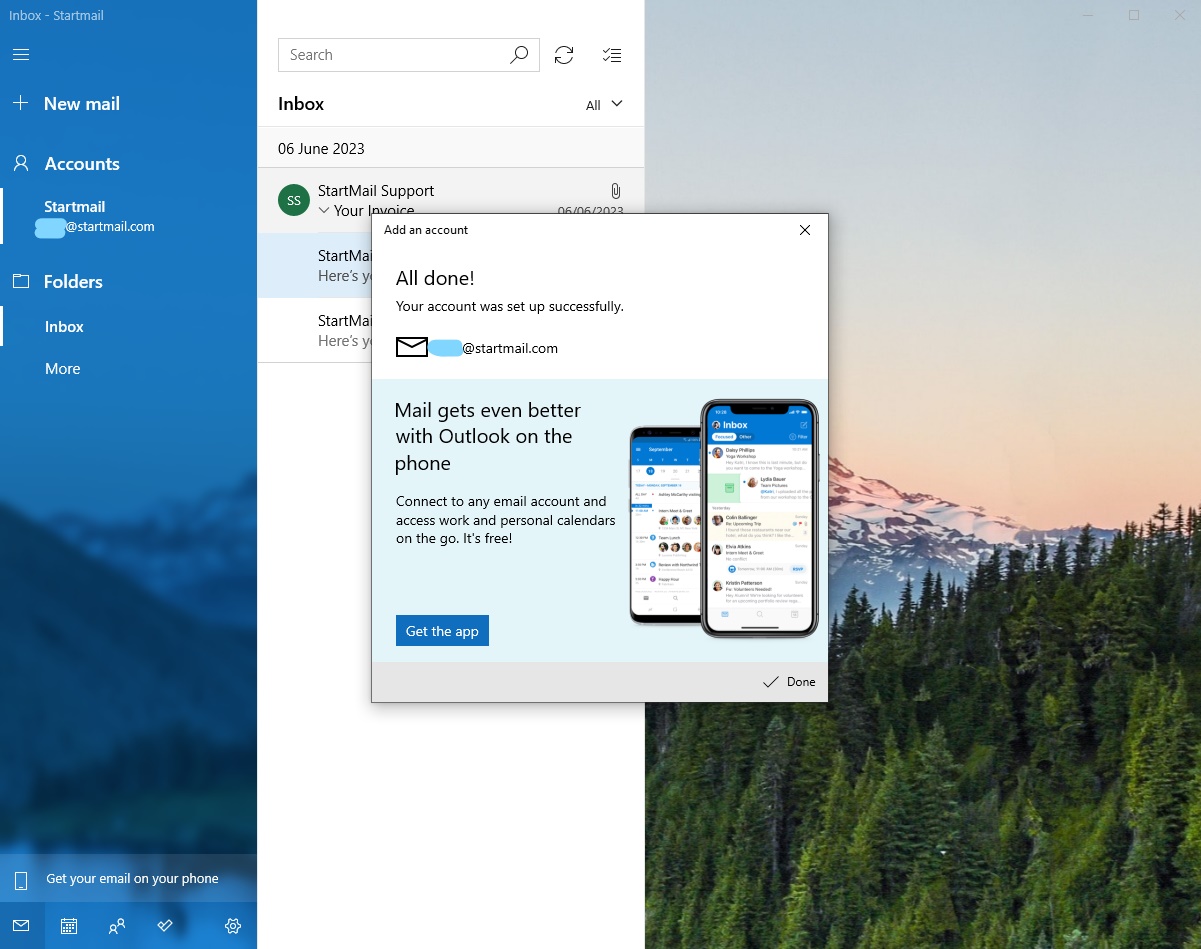The height and width of the screenshot is (949, 1201).
Task: Close the Mail window
Action: [x=1178, y=15]
